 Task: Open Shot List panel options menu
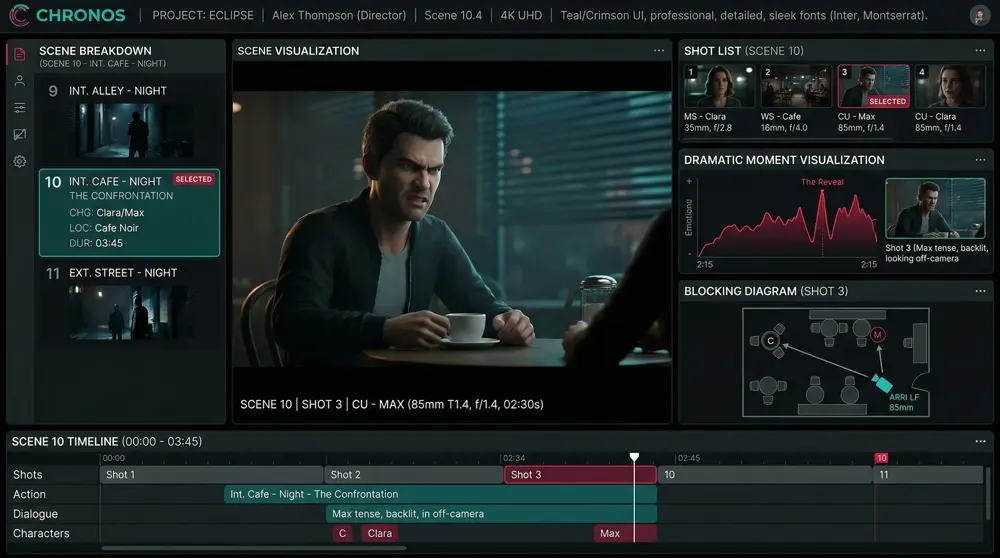pos(980,50)
